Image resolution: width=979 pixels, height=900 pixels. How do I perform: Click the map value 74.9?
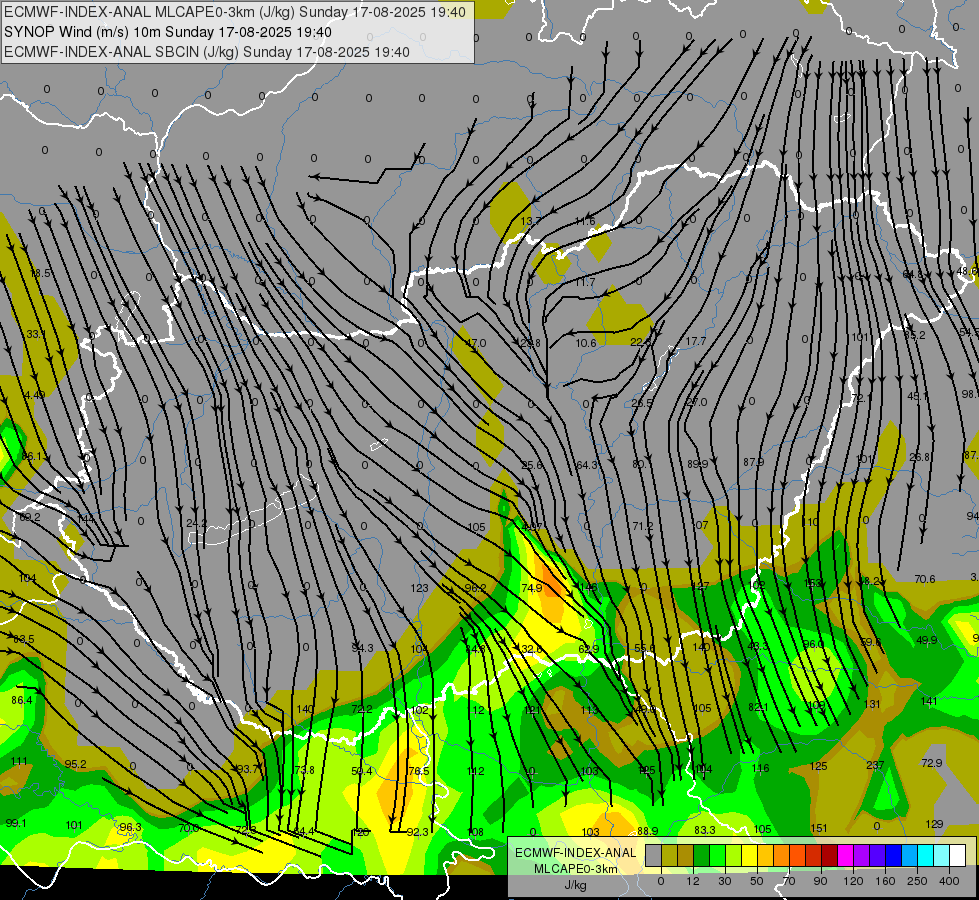tap(532, 588)
